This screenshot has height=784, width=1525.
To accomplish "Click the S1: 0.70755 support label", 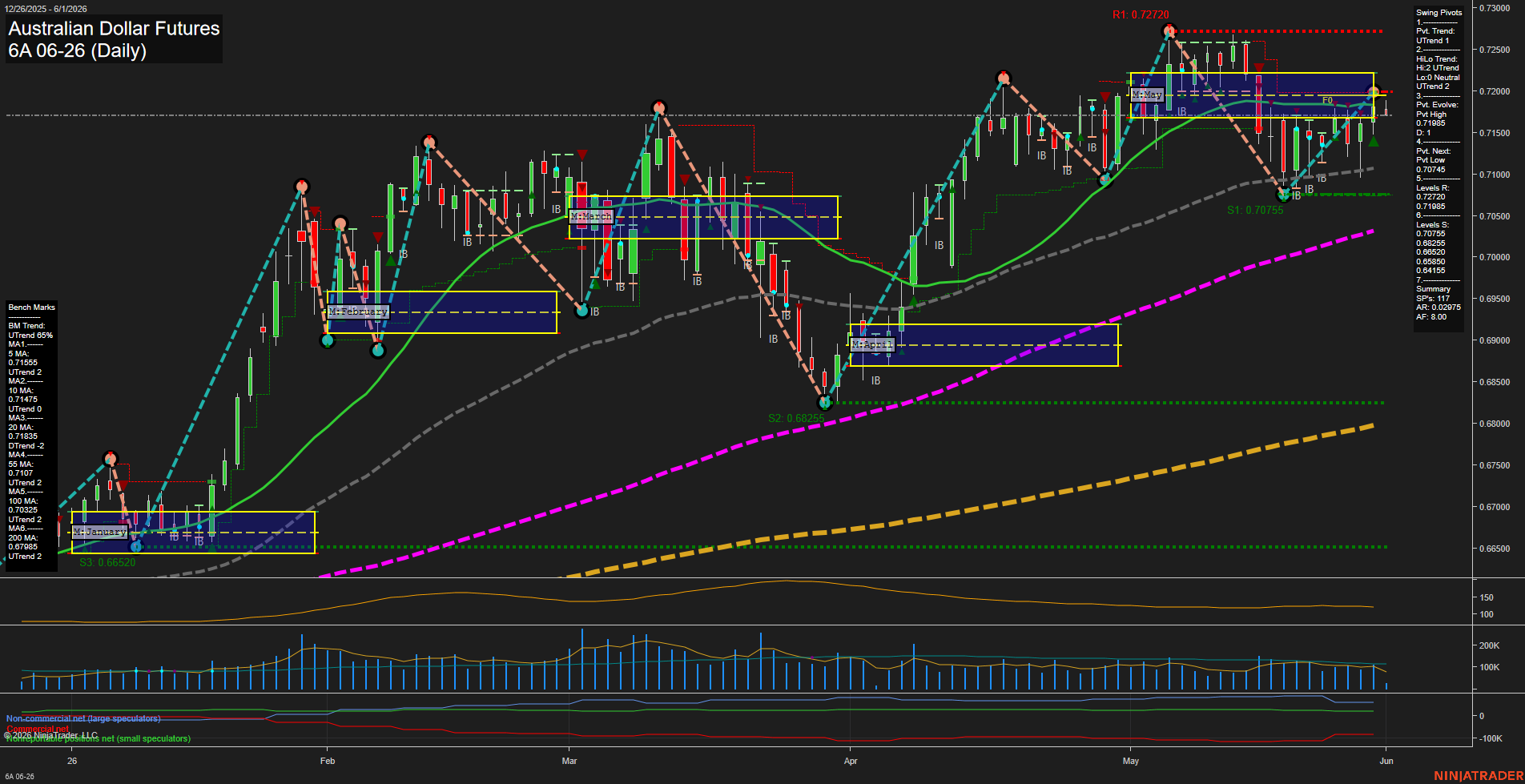I will point(1255,211).
